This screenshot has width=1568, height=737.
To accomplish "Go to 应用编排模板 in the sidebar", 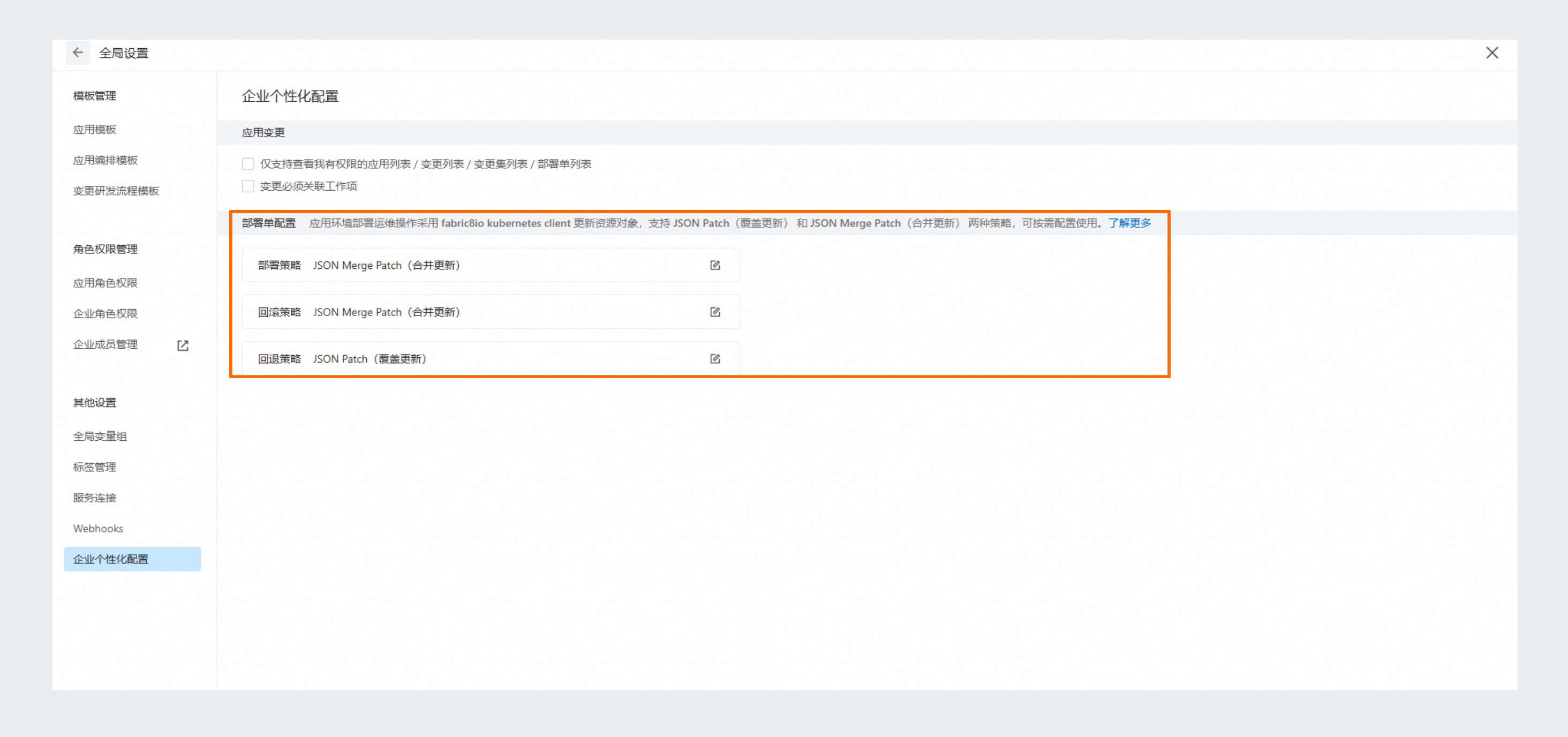I will click(x=105, y=160).
